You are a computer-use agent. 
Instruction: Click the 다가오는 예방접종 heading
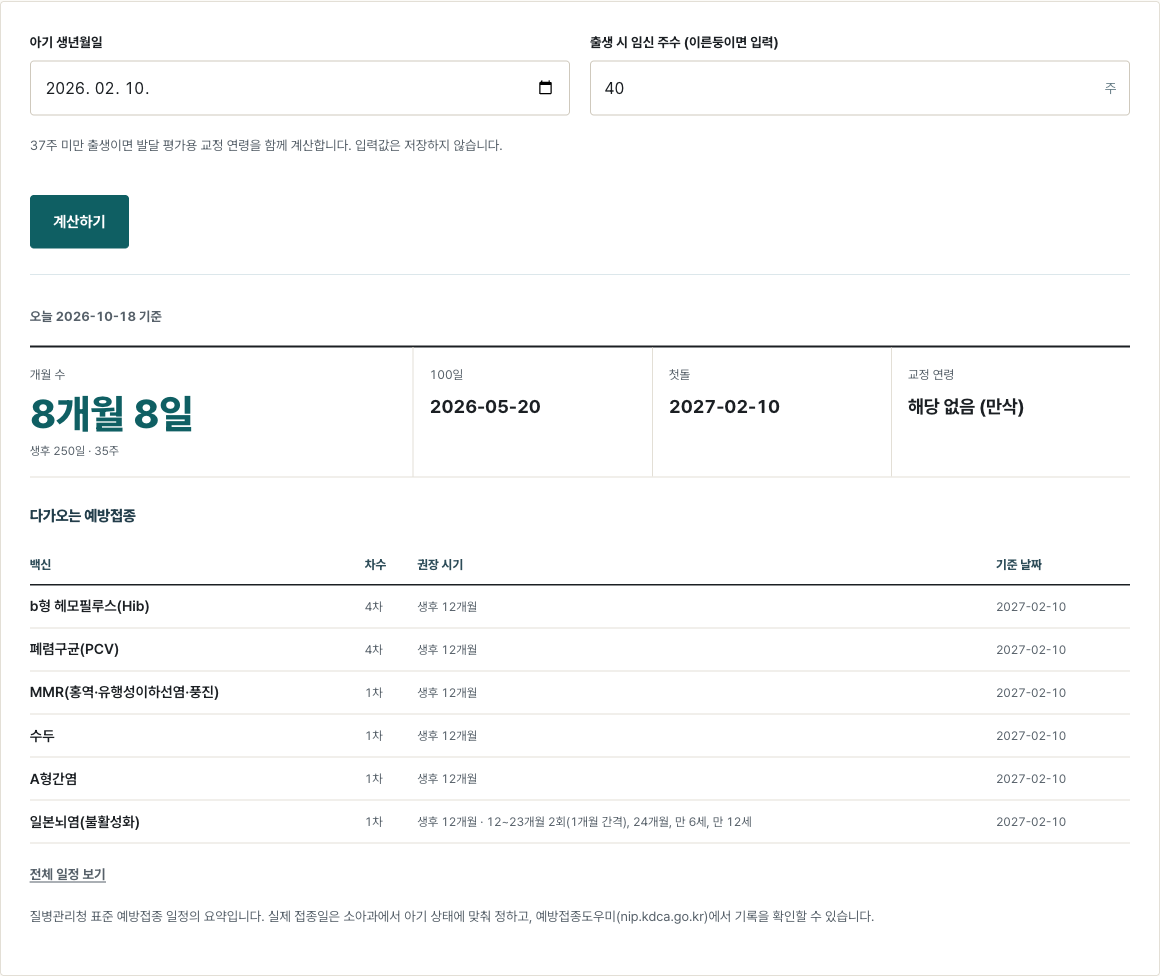[83, 516]
